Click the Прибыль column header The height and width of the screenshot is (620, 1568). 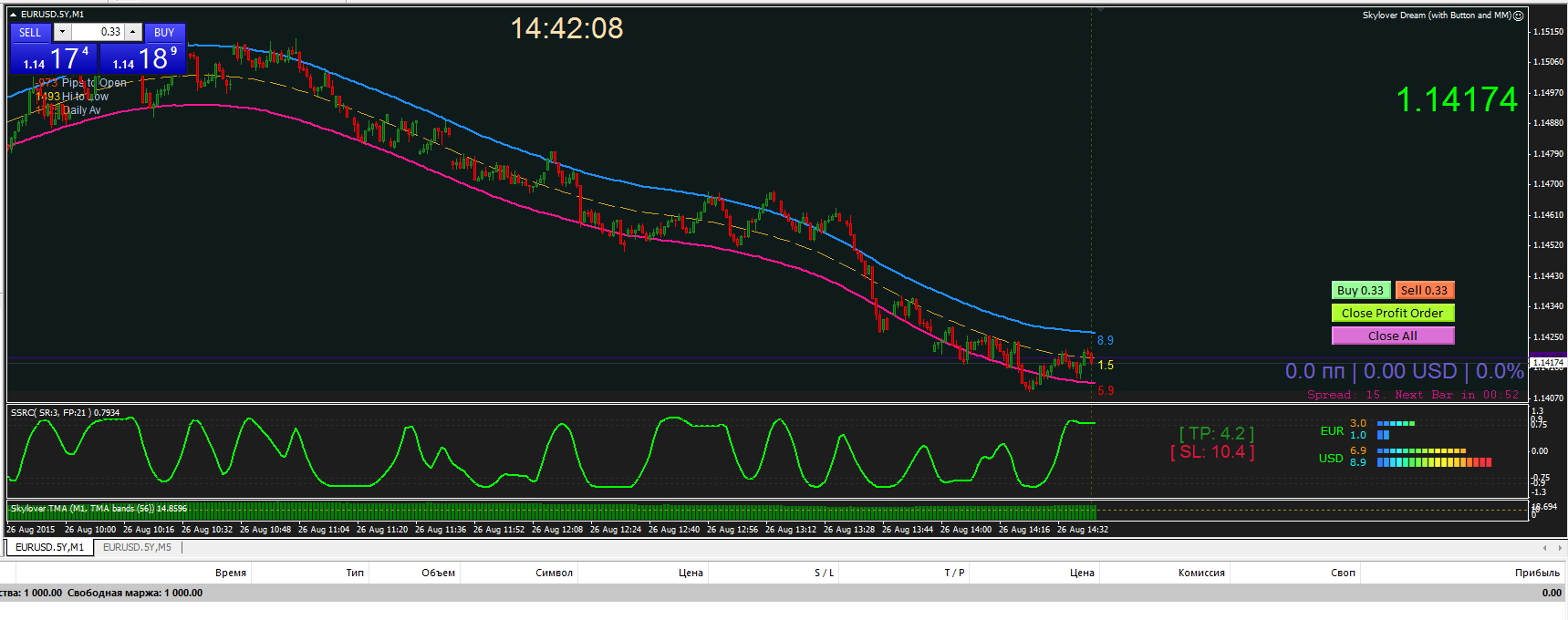pos(1537,573)
